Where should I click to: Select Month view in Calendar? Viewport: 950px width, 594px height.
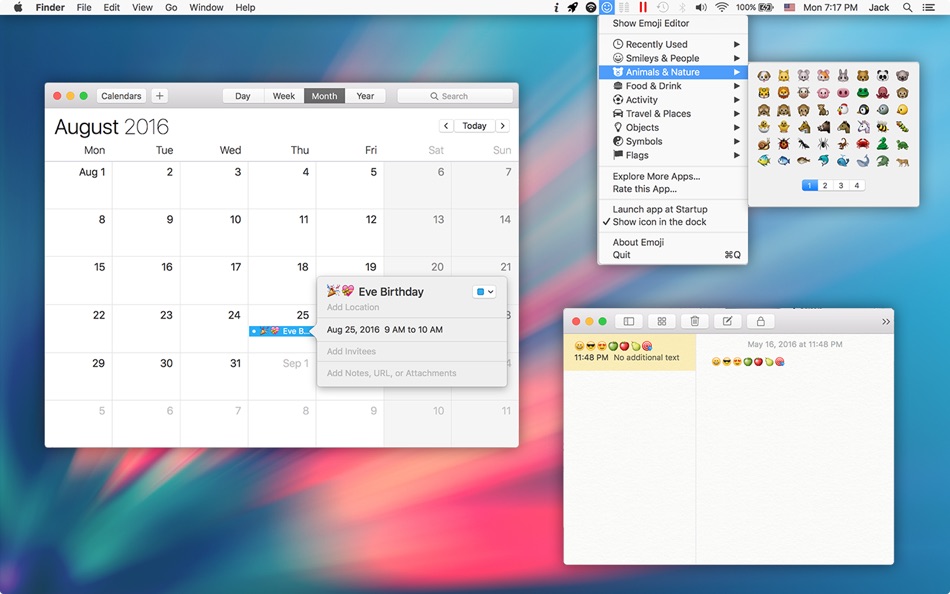(x=324, y=96)
